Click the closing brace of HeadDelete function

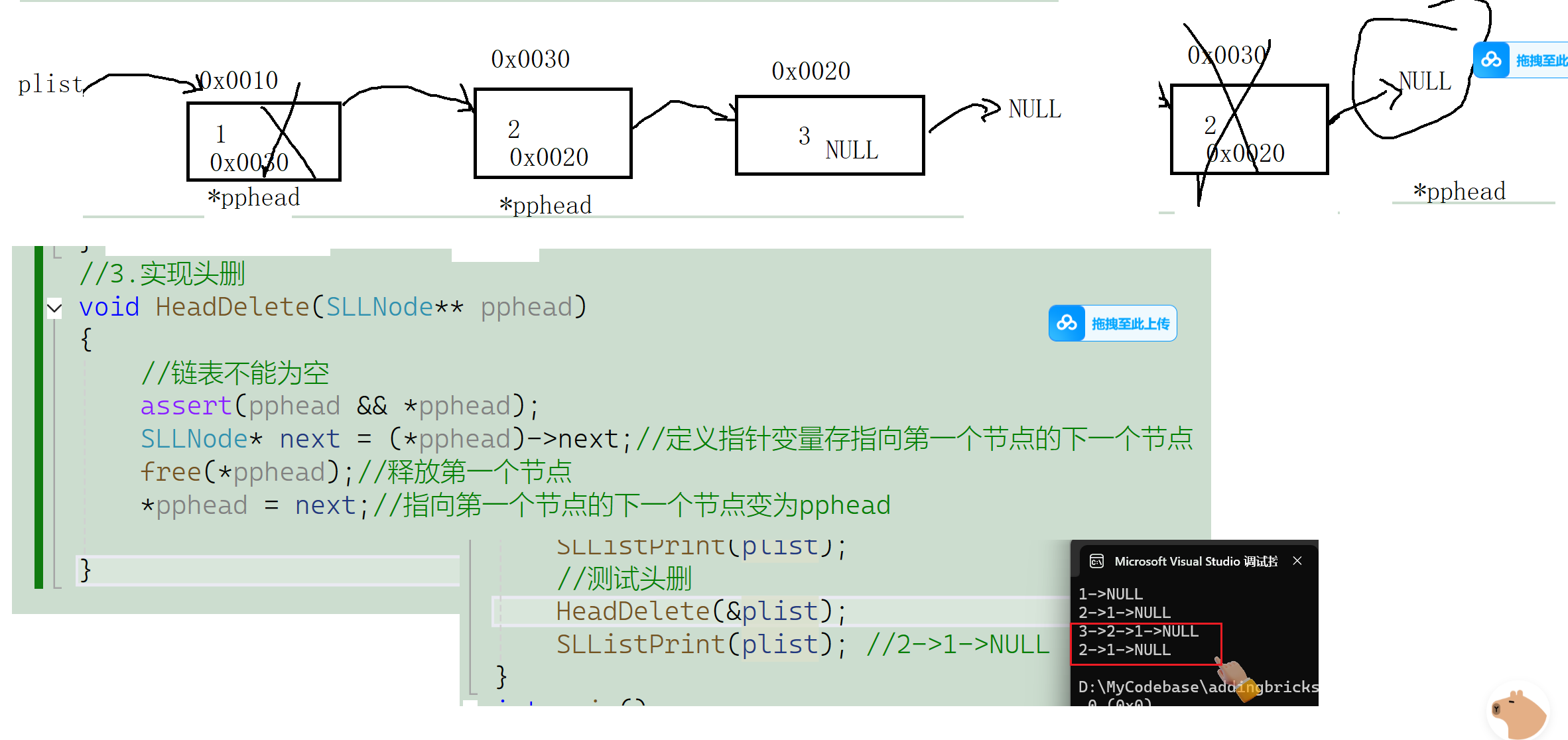click(85, 570)
